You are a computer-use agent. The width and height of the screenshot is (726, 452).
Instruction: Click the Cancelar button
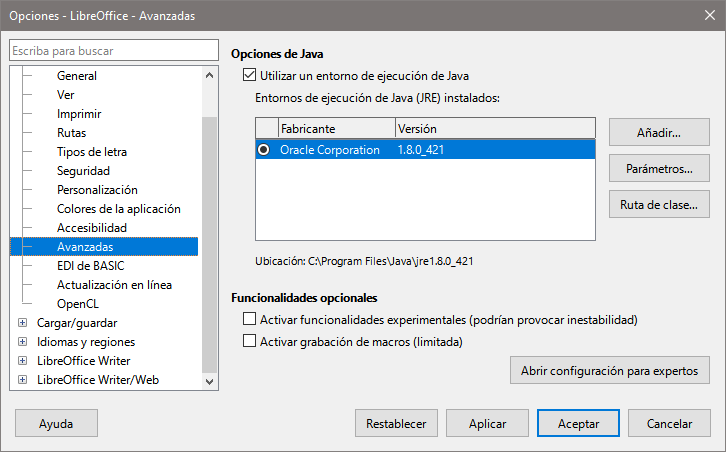pos(670,423)
